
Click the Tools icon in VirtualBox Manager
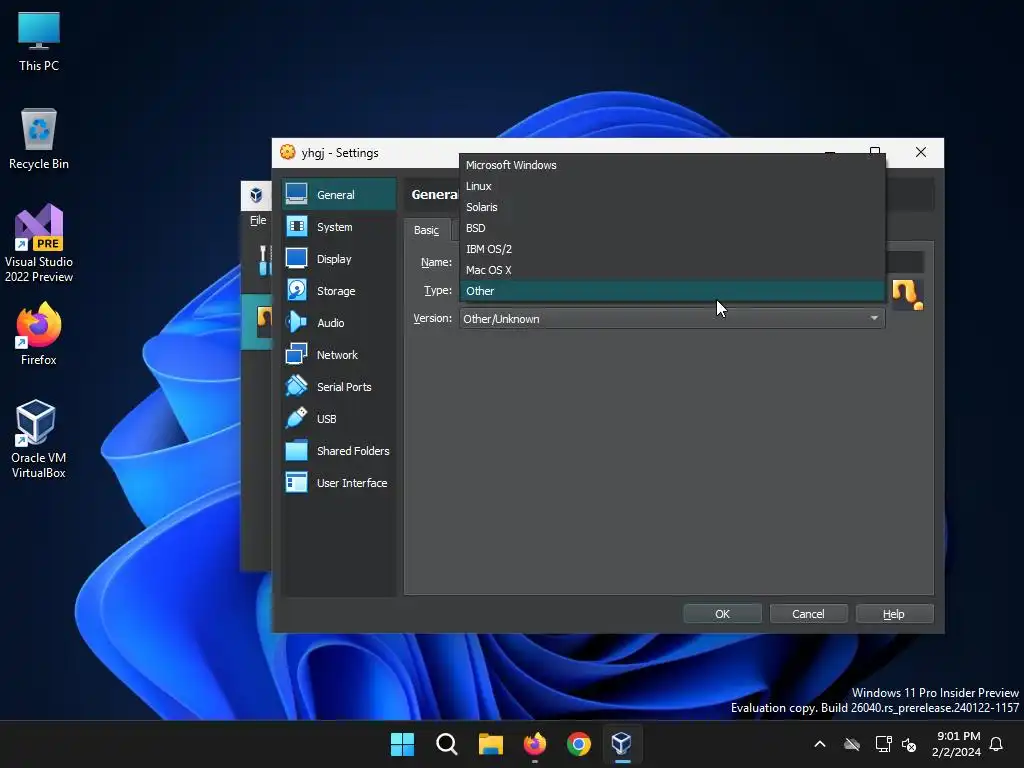(263, 260)
